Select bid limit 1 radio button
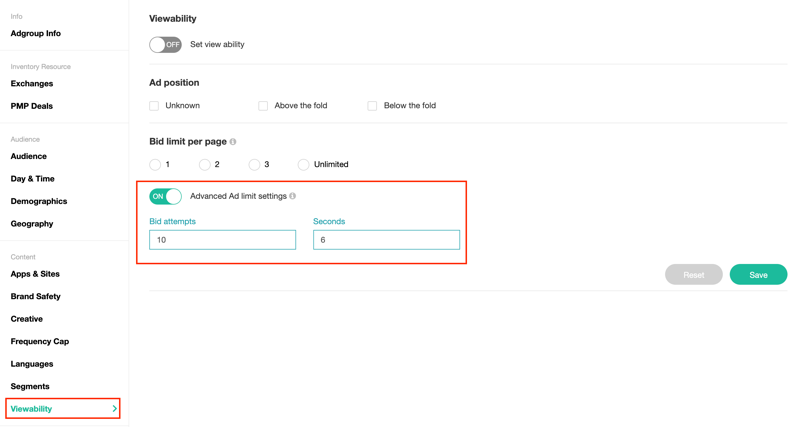Screen dimensions: 800x427 [155, 165]
